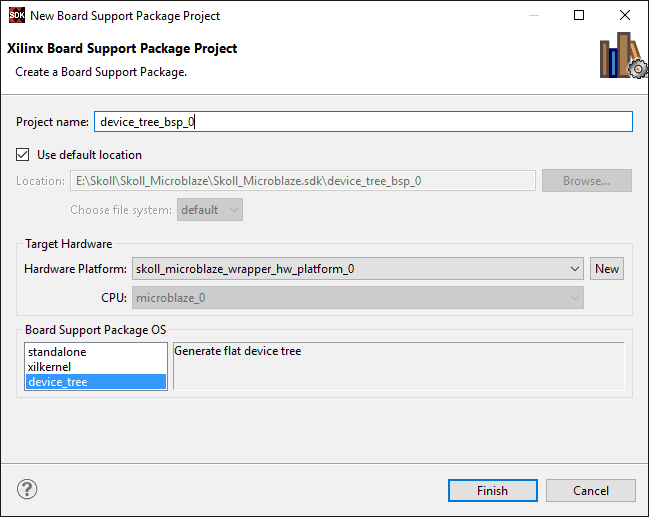649x517 pixels.
Task: Click the help question mark icon
Action: pos(28,490)
